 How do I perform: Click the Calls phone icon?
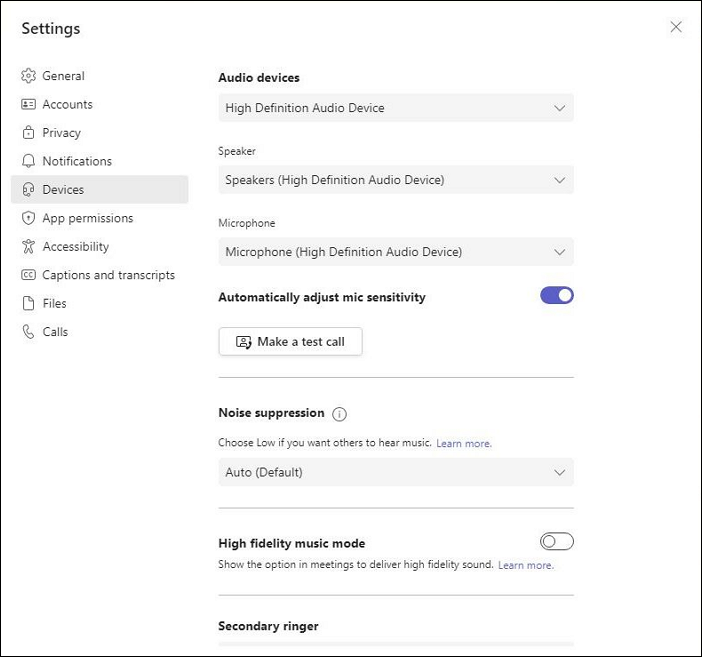tap(28, 332)
